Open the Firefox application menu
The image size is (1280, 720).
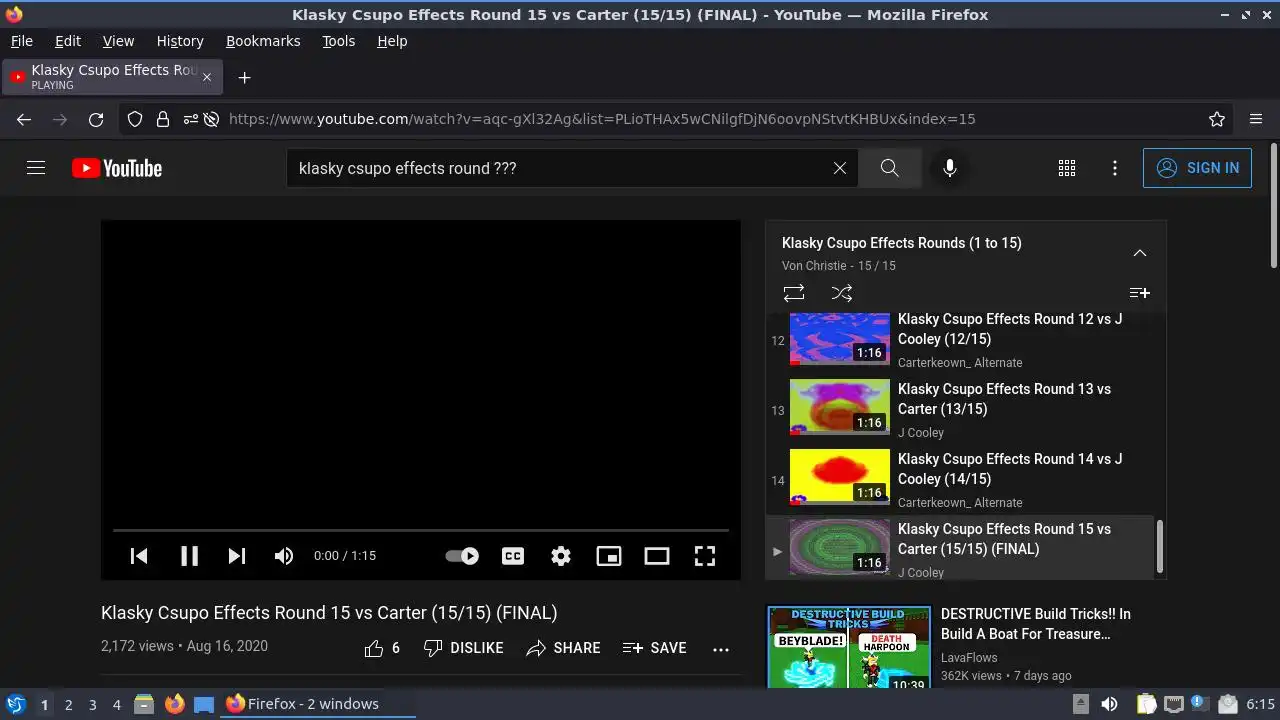point(1256,119)
